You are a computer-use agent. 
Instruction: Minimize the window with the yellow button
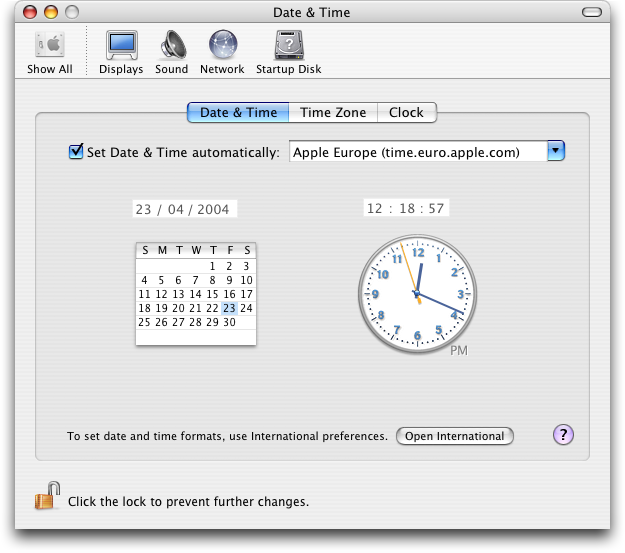[x=51, y=12]
